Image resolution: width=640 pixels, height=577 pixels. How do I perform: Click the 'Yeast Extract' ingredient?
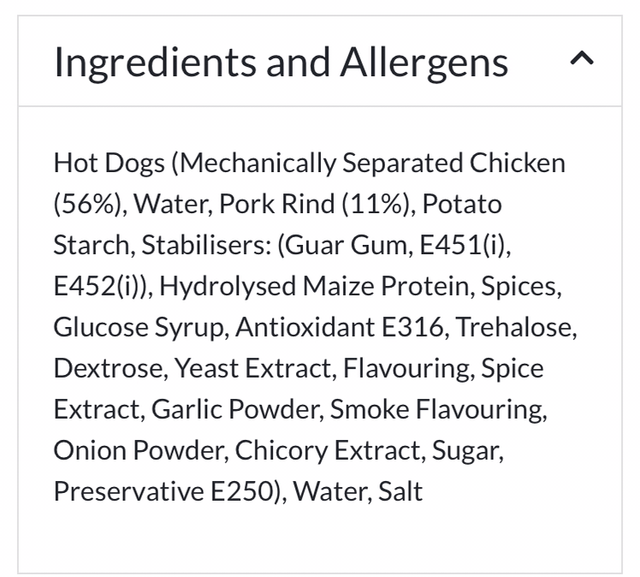(x=254, y=368)
